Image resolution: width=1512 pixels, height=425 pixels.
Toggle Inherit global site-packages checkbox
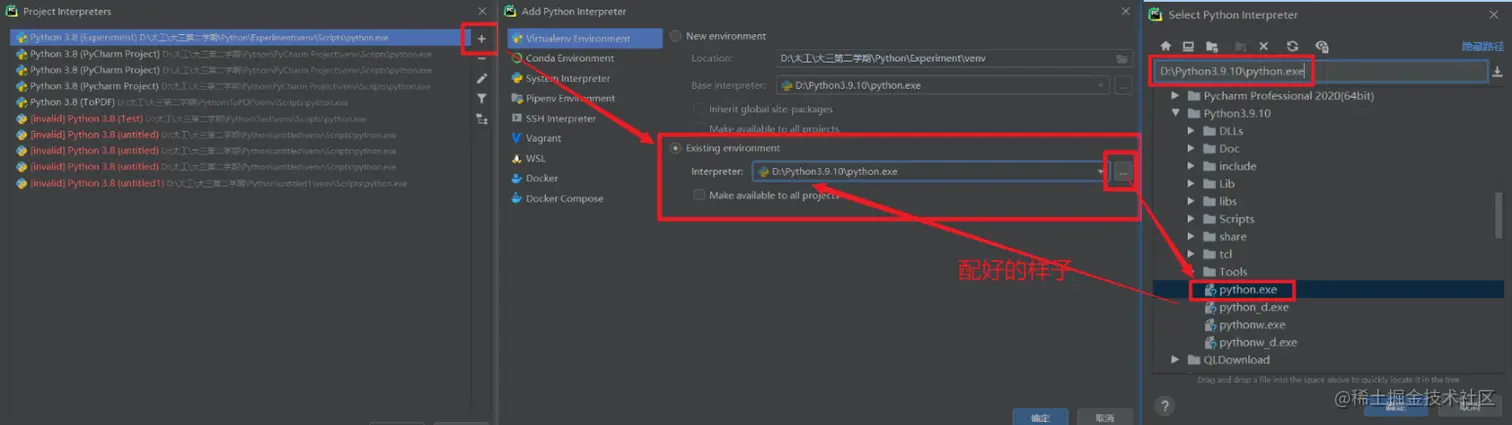click(700, 109)
